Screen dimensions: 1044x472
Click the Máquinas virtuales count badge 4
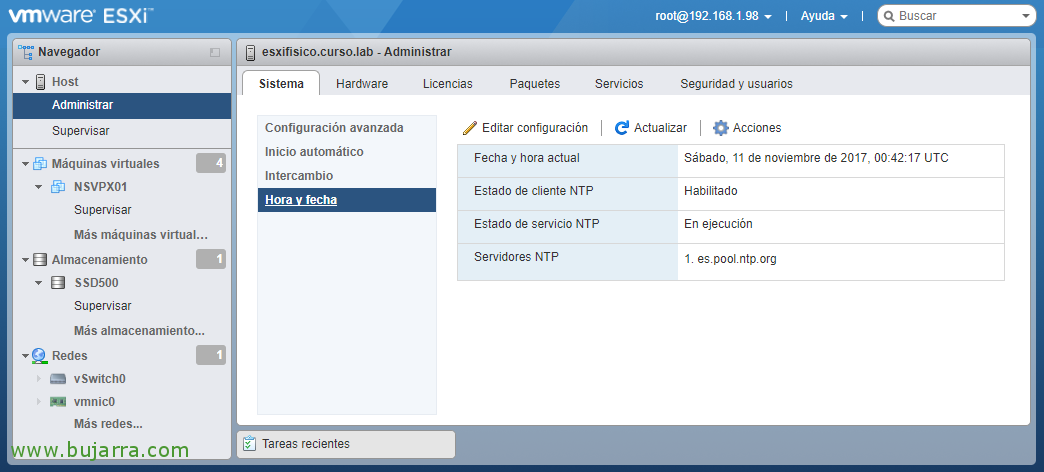point(211,163)
